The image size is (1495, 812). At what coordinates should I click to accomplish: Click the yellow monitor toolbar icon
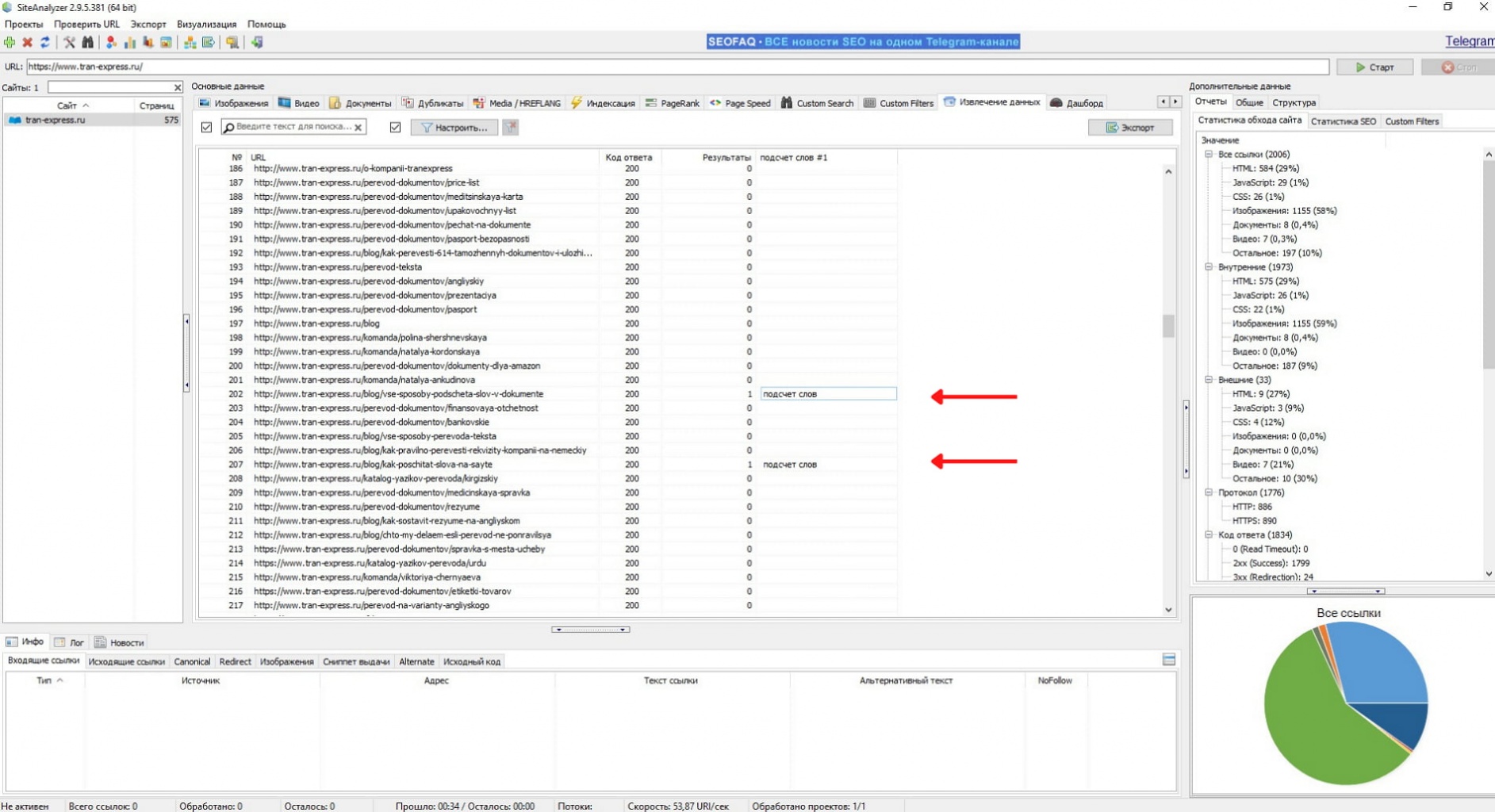232,43
